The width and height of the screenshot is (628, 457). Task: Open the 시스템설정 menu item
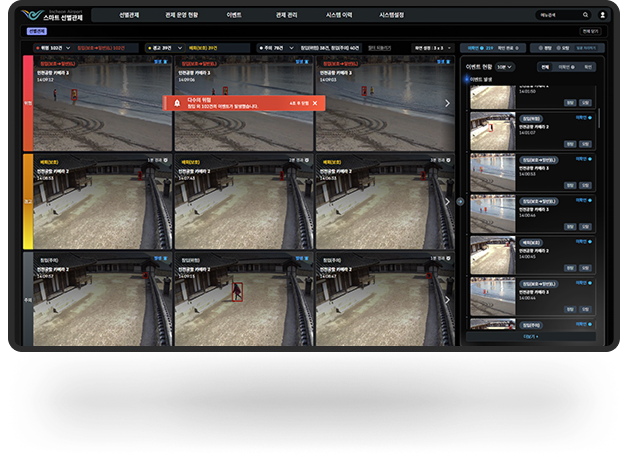(392, 15)
